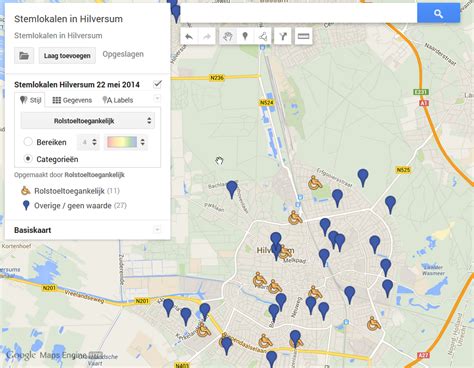Click blue pin legend icon for Overige
Image resolution: width=474 pixels, height=368 pixels.
[26, 205]
